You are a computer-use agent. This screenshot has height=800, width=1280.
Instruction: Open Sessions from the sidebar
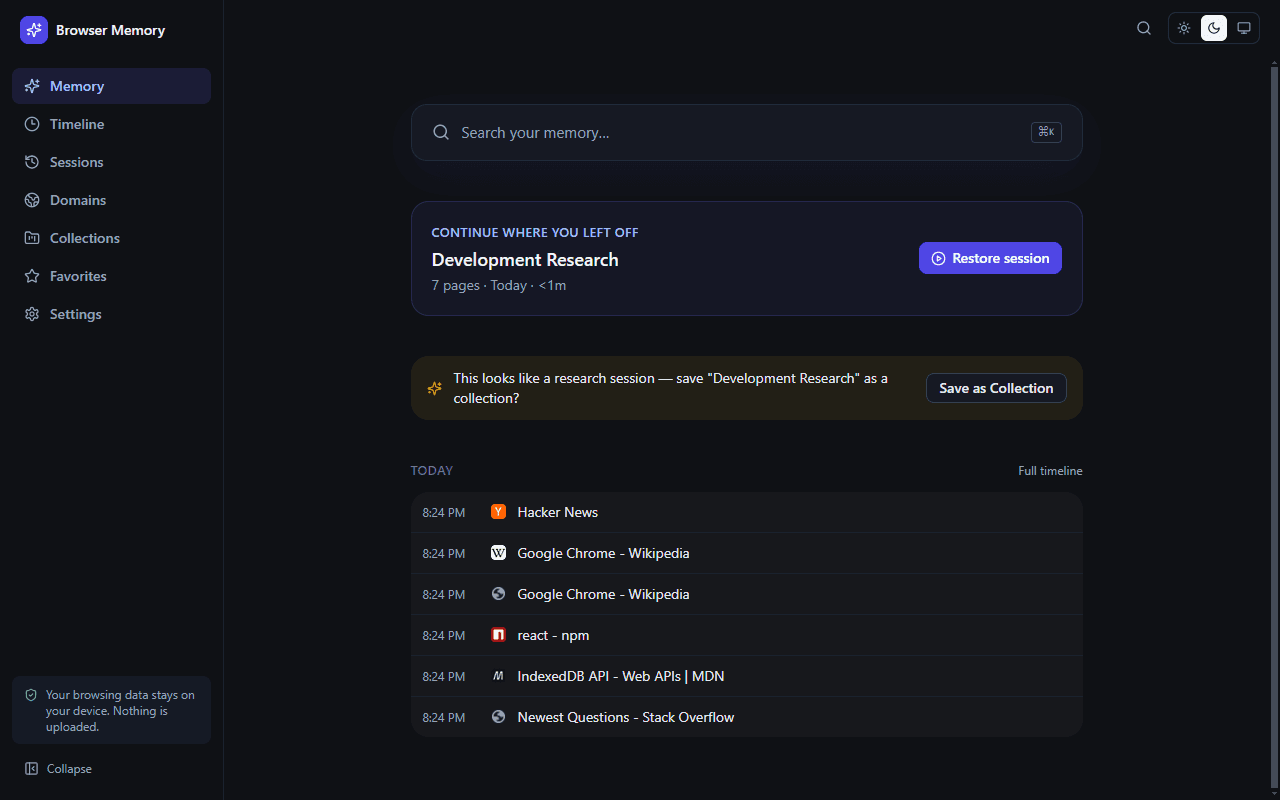[x=111, y=162]
